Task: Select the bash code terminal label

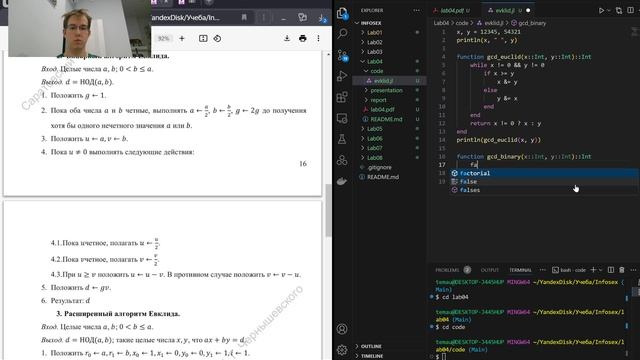Action: 569,270
